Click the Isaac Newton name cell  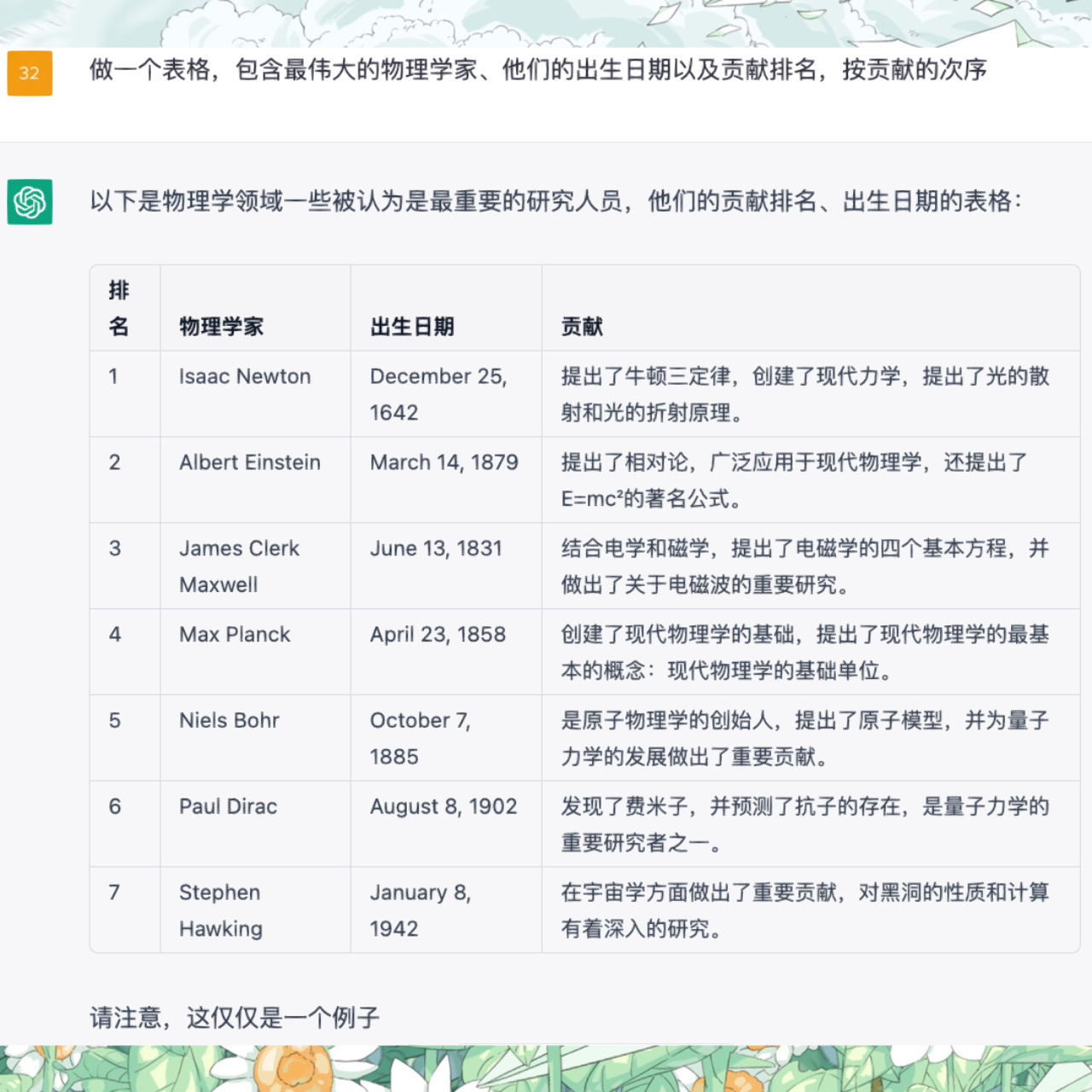tap(245, 377)
